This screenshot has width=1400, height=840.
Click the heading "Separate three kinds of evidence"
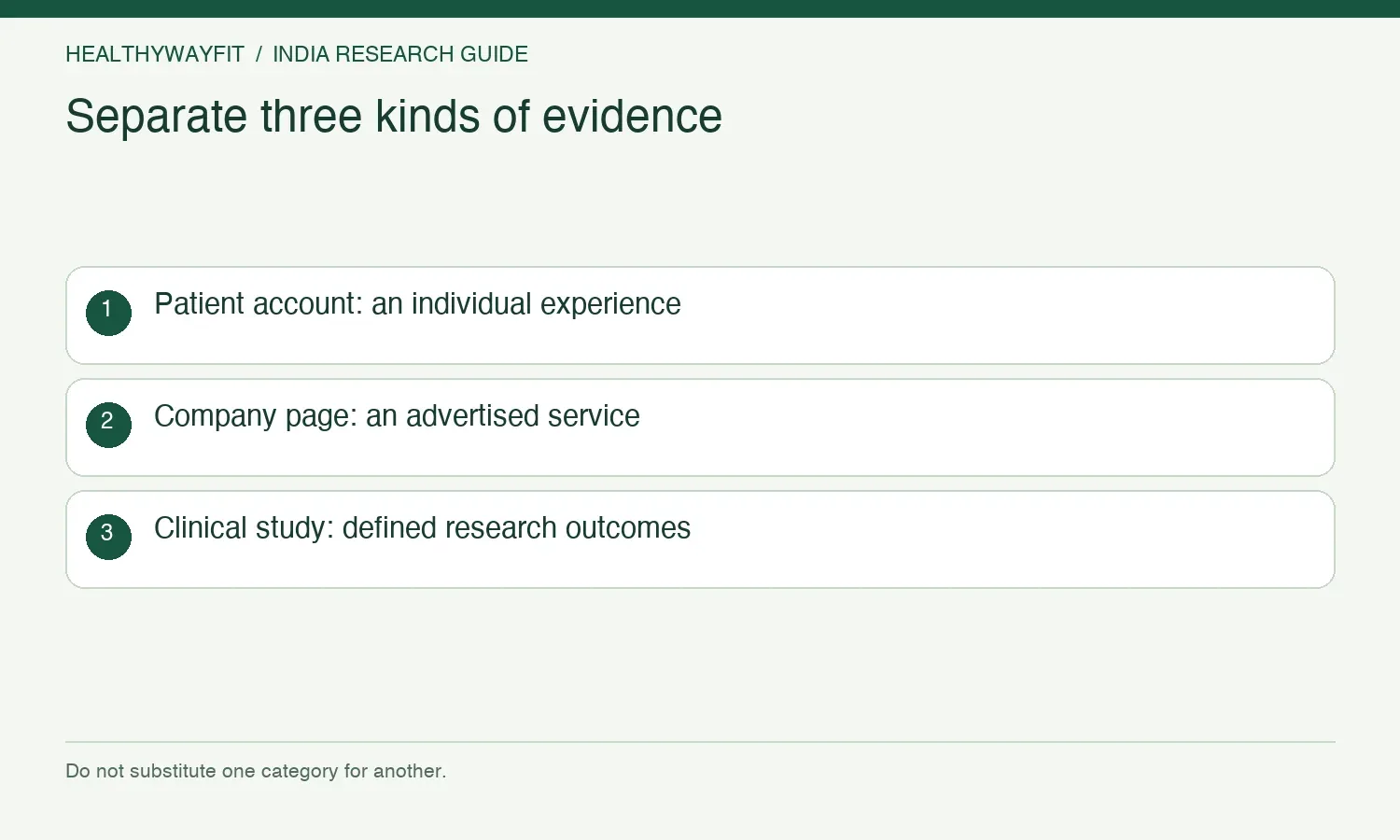click(394, 117)
